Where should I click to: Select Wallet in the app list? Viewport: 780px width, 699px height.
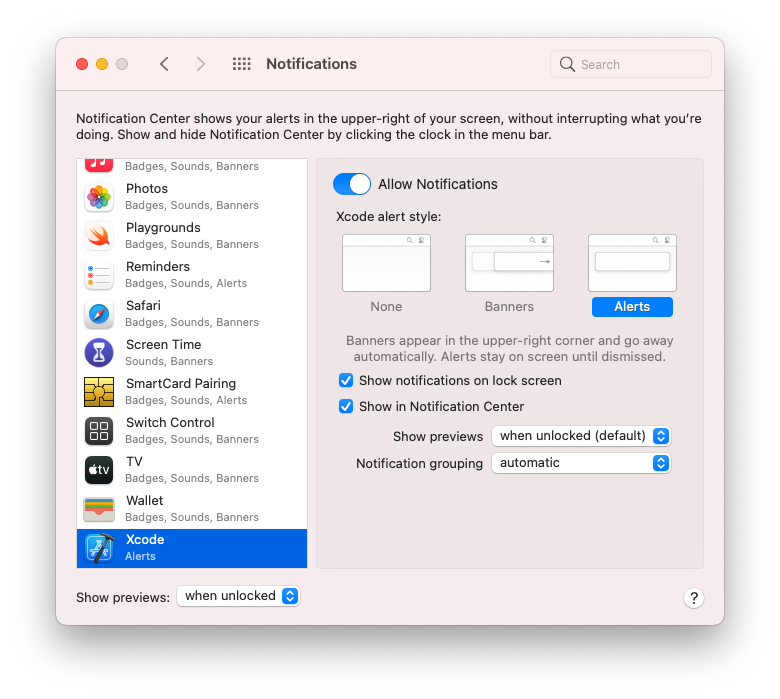(192, 509)
